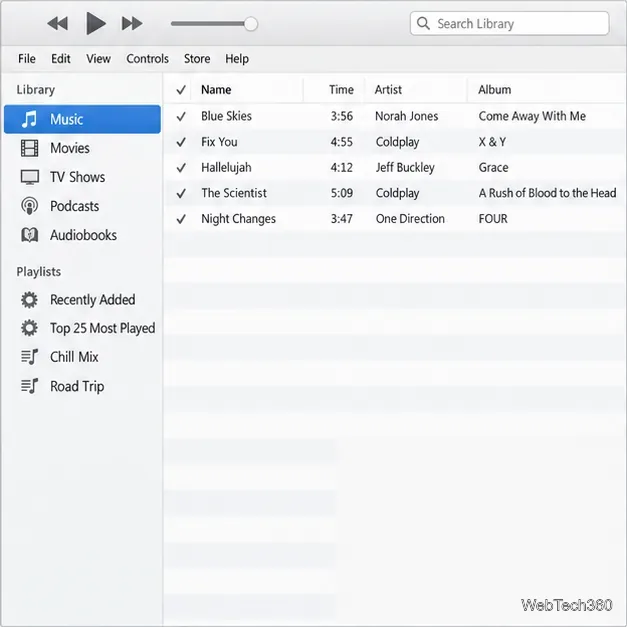Click the play button
This screenshot has width=627, height=627.
click(96, 23)
